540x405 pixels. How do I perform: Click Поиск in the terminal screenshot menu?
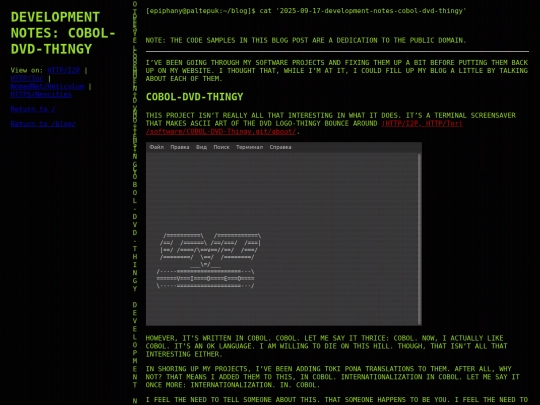(221, 147)
